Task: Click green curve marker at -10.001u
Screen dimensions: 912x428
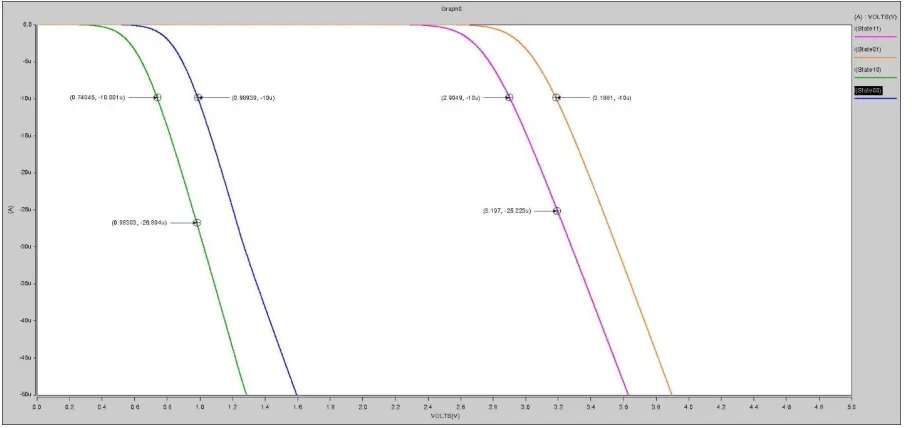Action: point(157,98)
